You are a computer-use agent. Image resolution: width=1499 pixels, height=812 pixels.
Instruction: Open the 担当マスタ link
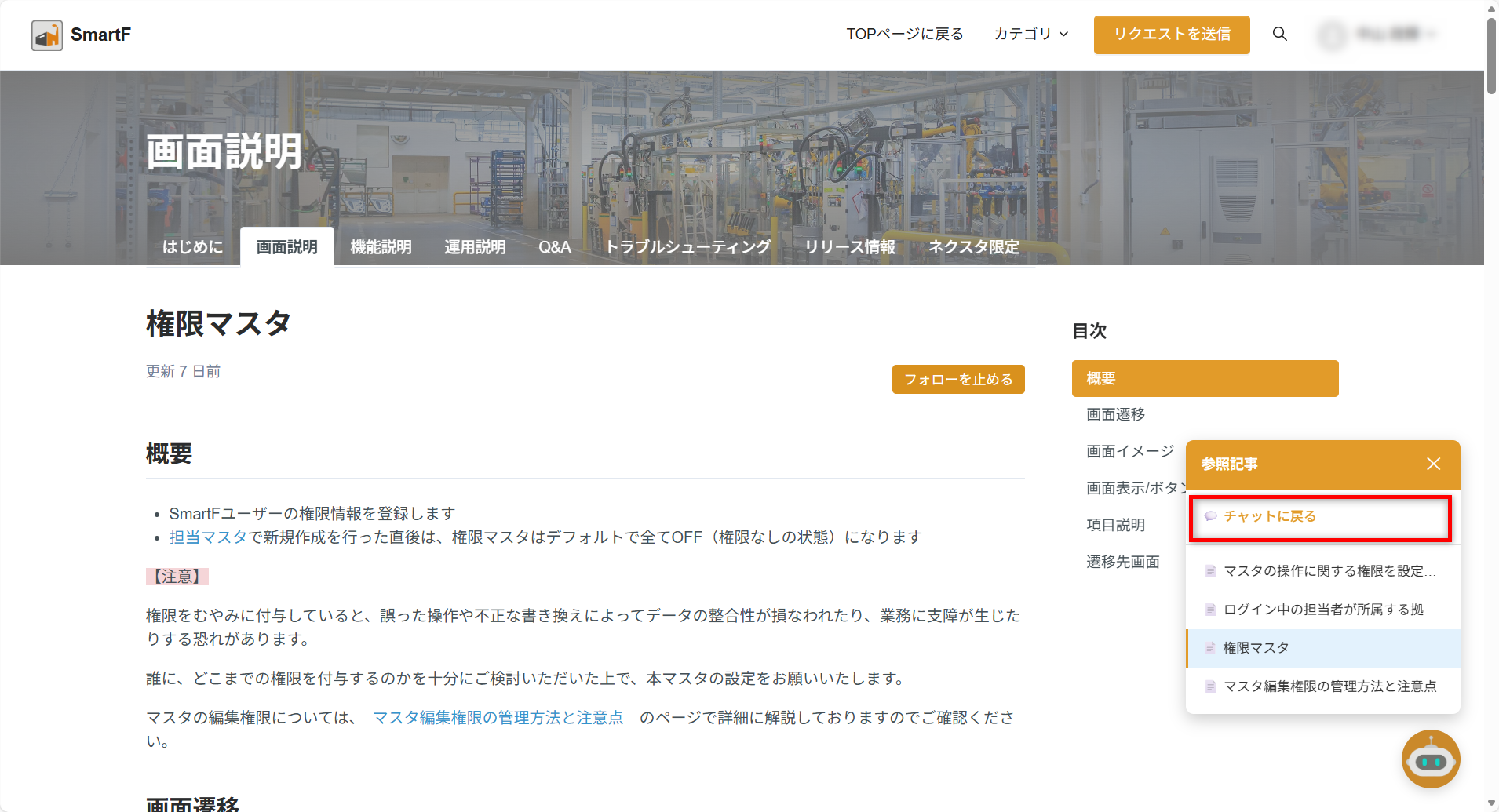click(x=208, y=537)
